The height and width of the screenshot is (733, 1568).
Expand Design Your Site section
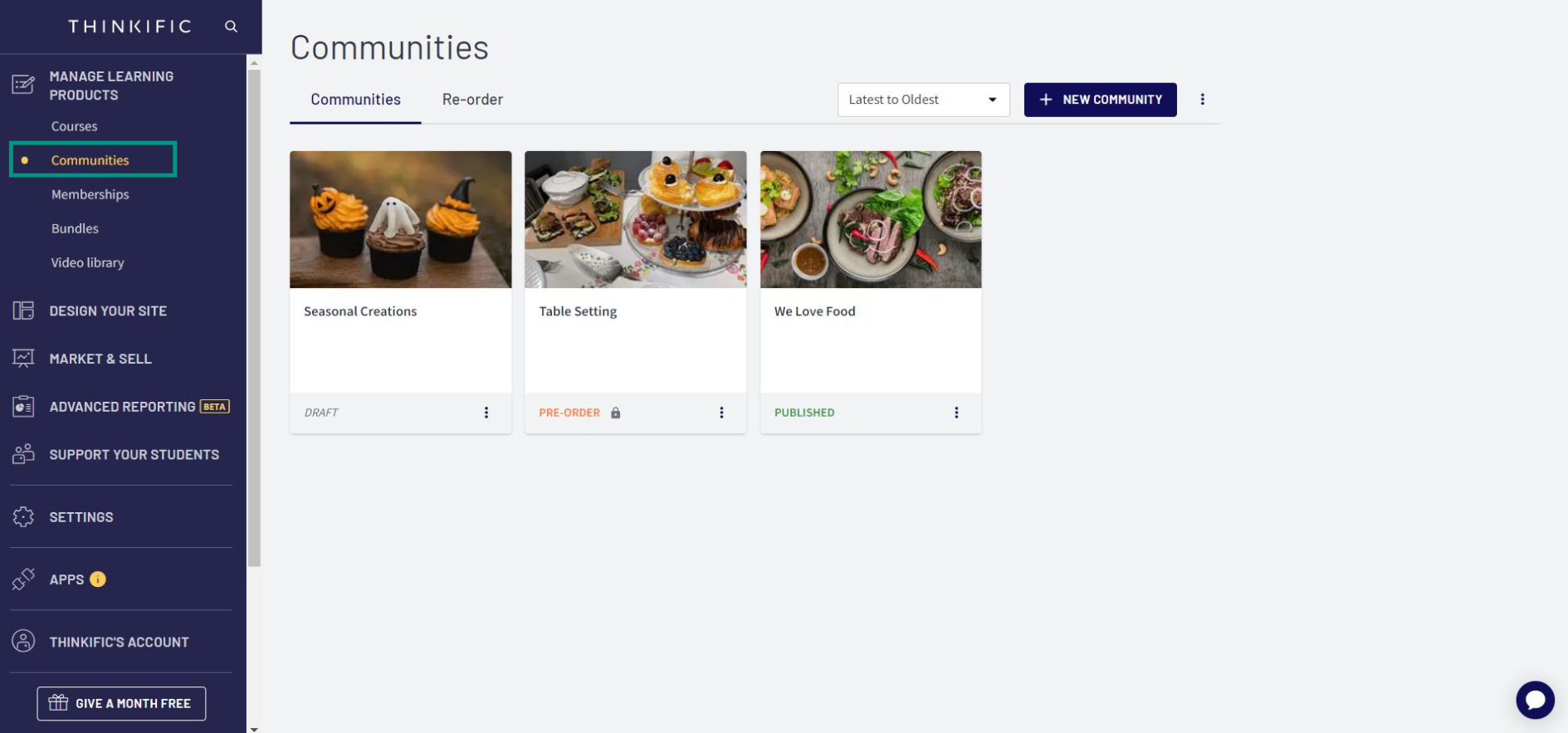coord(108,310)
